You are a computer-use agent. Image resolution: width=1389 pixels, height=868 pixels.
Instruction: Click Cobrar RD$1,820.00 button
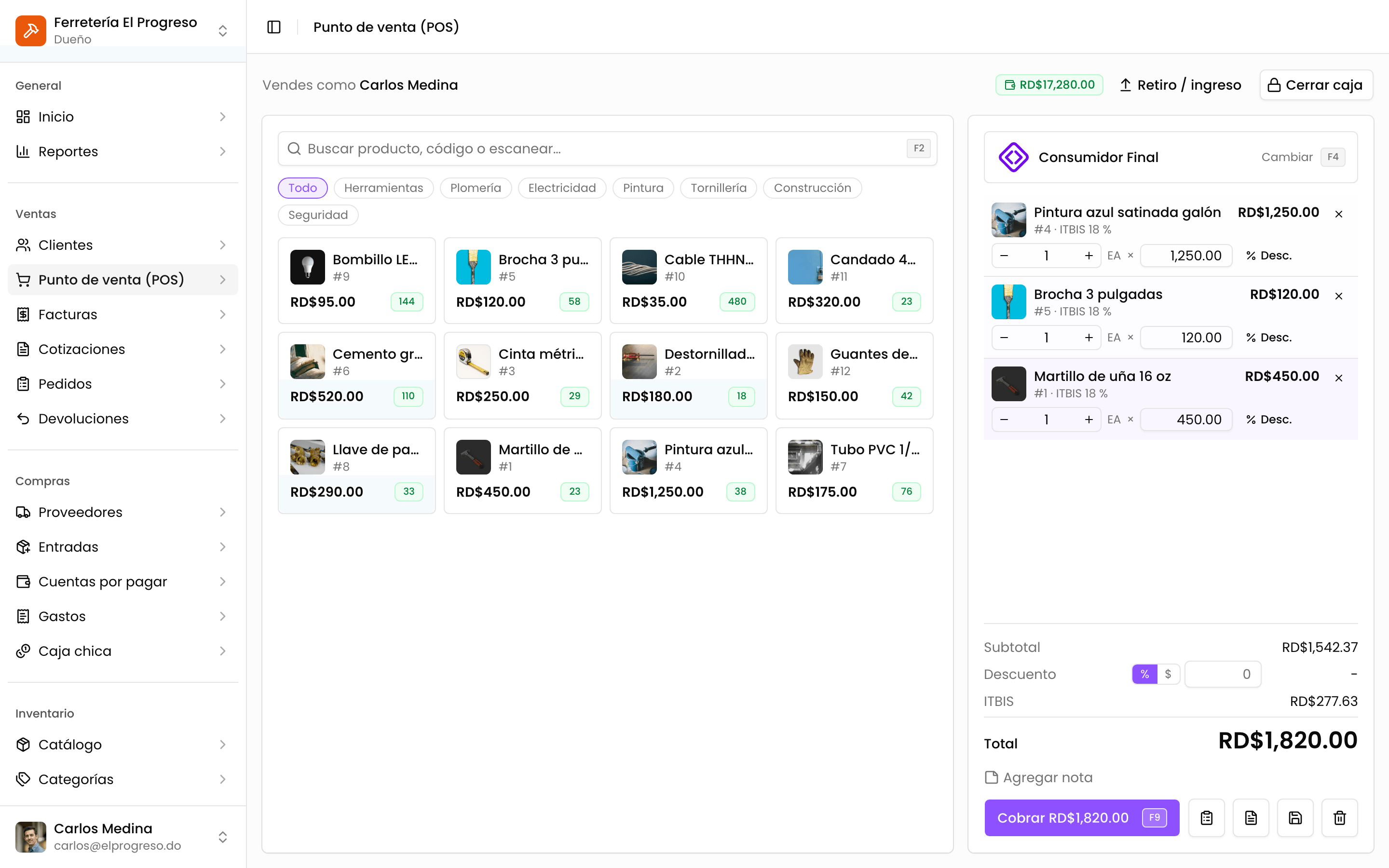coord(1082,817)
